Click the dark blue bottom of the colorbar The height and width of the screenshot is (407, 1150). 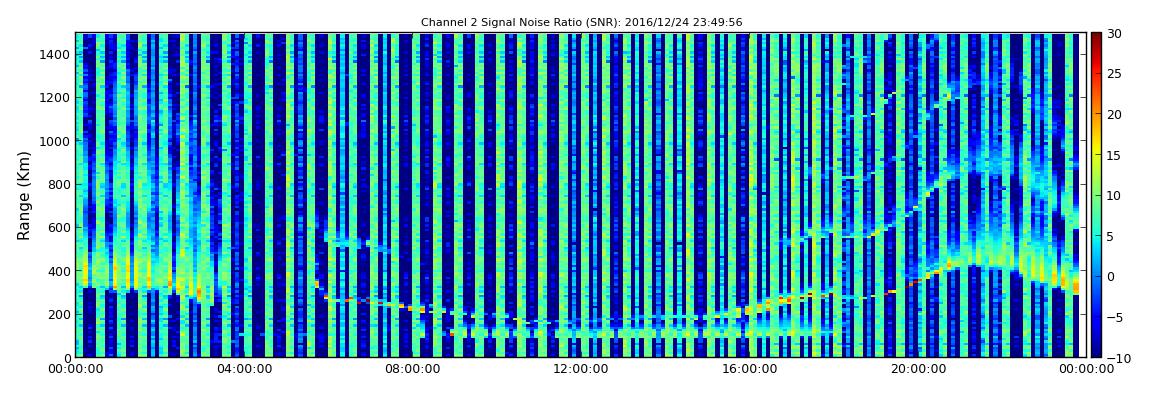point(1096,351)
